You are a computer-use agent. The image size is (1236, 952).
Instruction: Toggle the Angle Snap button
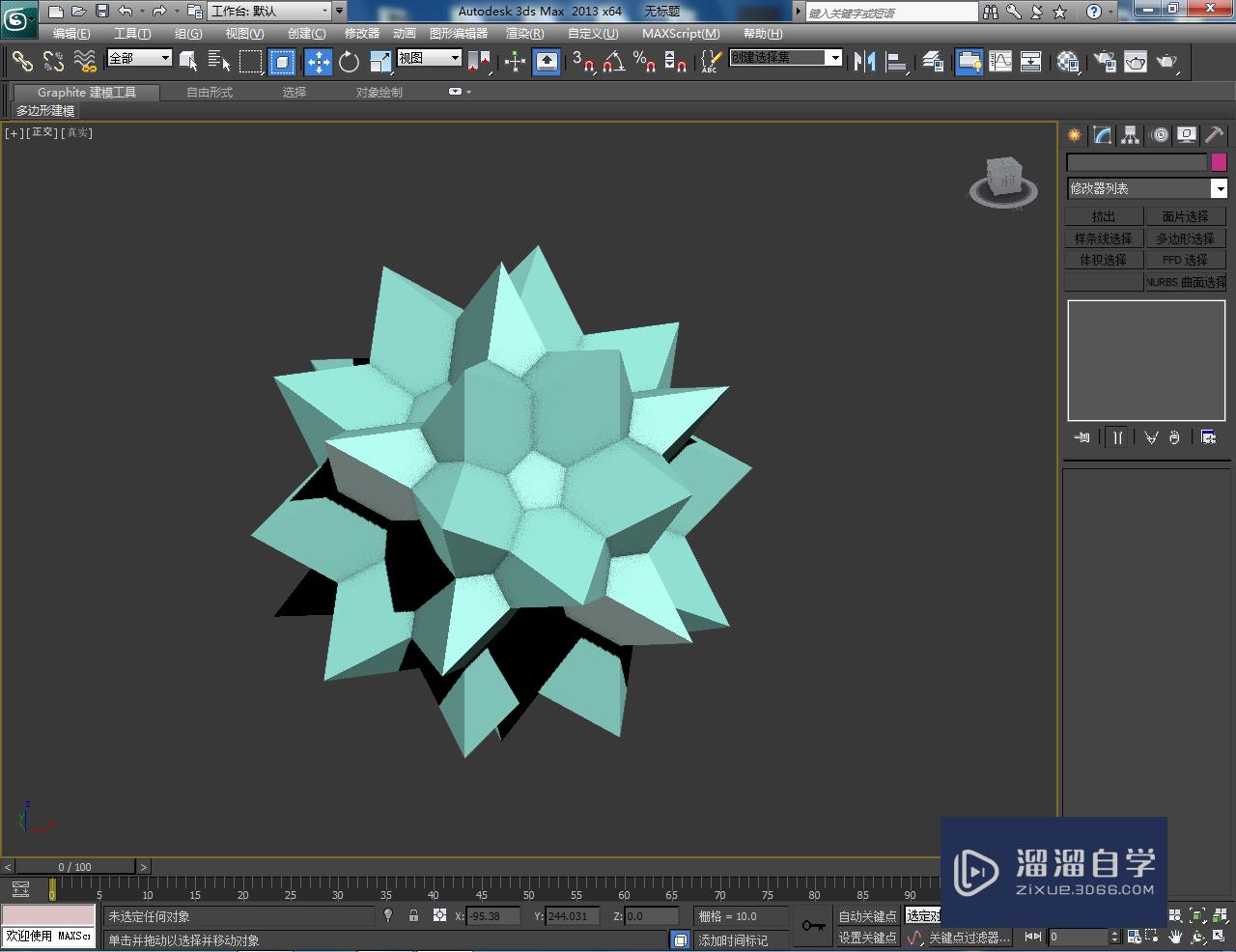point(613,62)
